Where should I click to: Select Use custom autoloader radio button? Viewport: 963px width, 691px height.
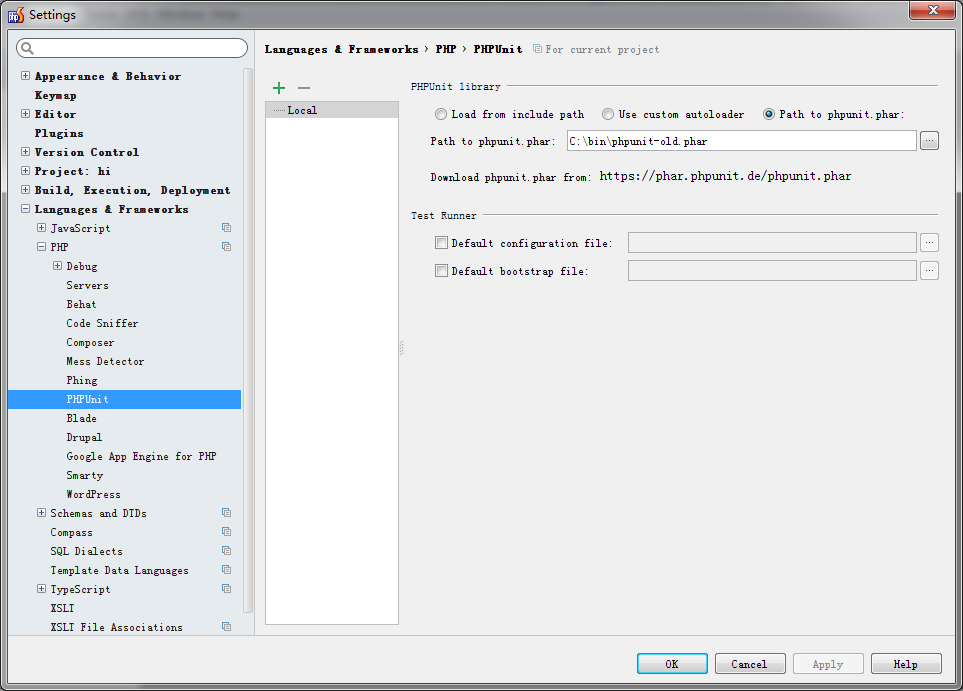[x=608, y=115]
